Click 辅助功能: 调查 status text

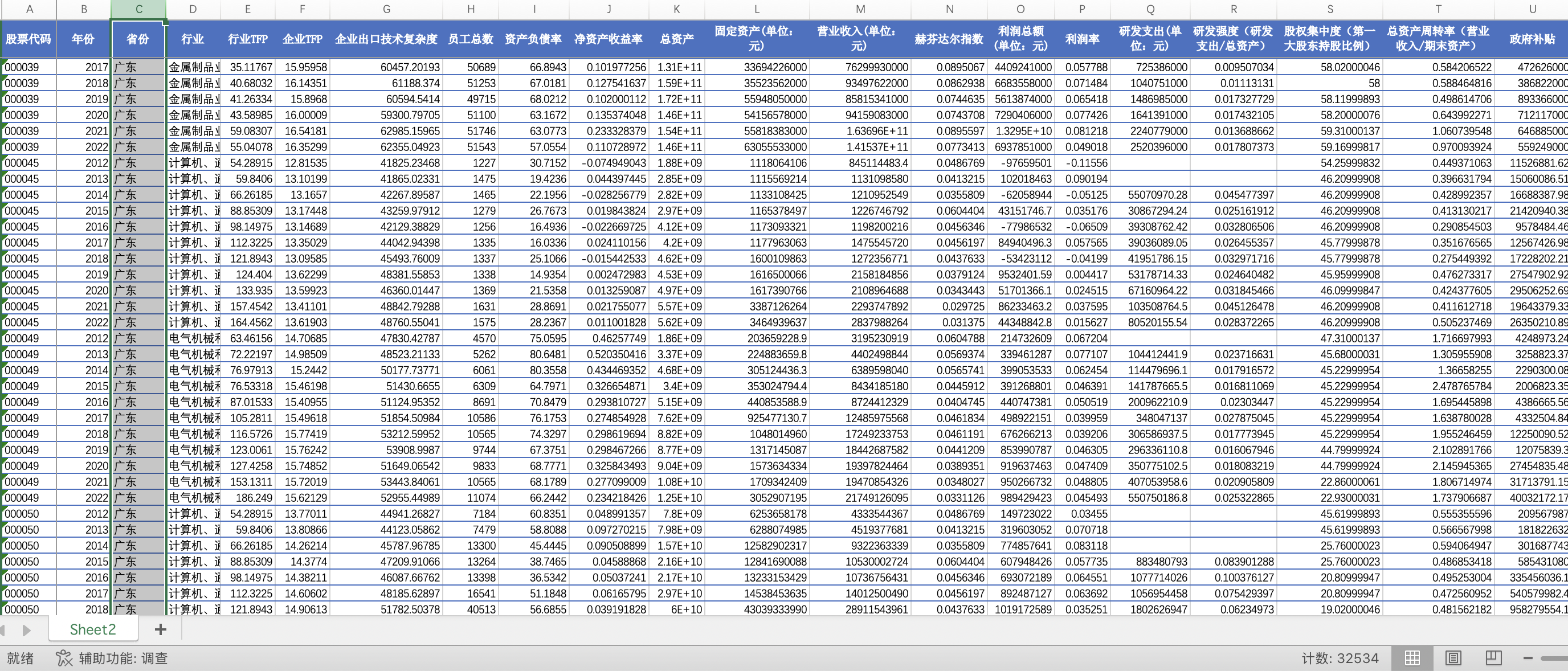(x=123, y=658)
